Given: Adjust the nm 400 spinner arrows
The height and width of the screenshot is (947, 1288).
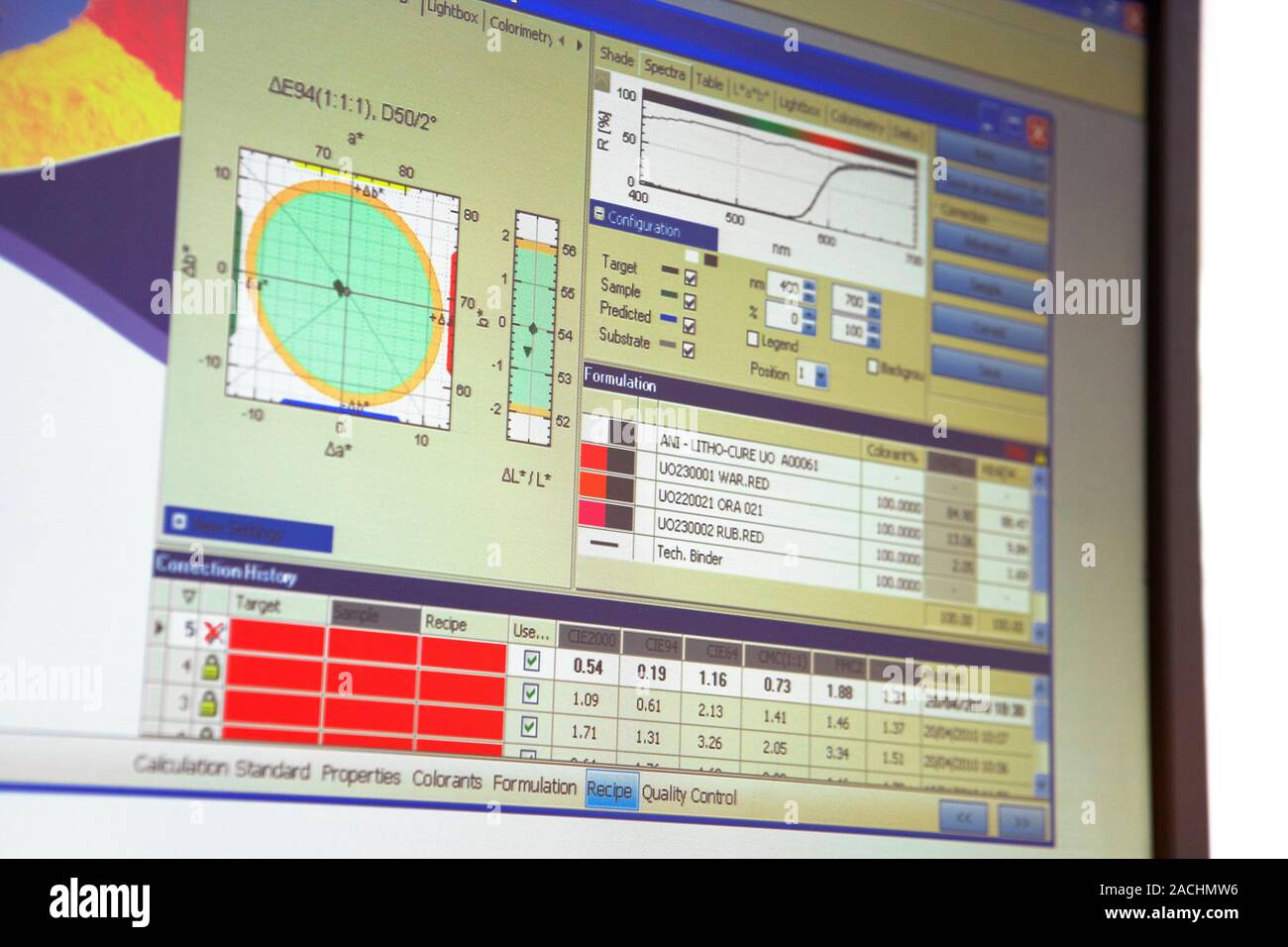Looking at the screenshot, I should (808, 290).
